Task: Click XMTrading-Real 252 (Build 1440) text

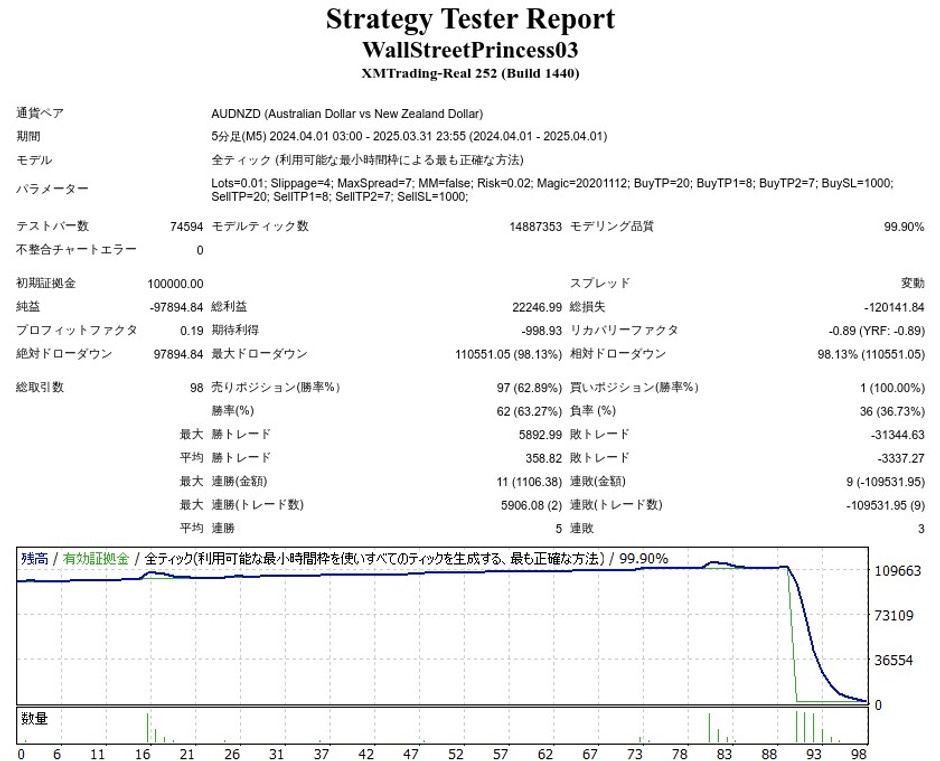Action: pyautogui.click(x=470, y=74)
